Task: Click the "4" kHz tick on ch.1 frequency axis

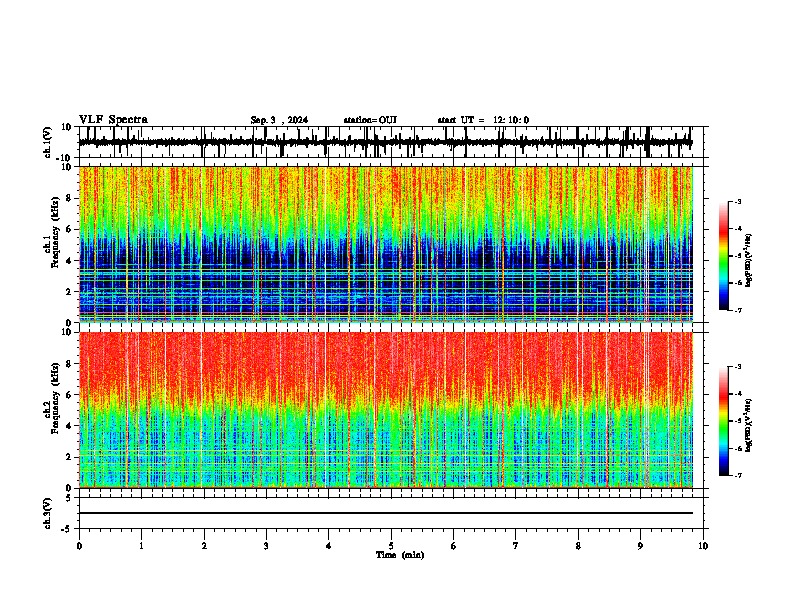Action: click(x=69, y=261)
